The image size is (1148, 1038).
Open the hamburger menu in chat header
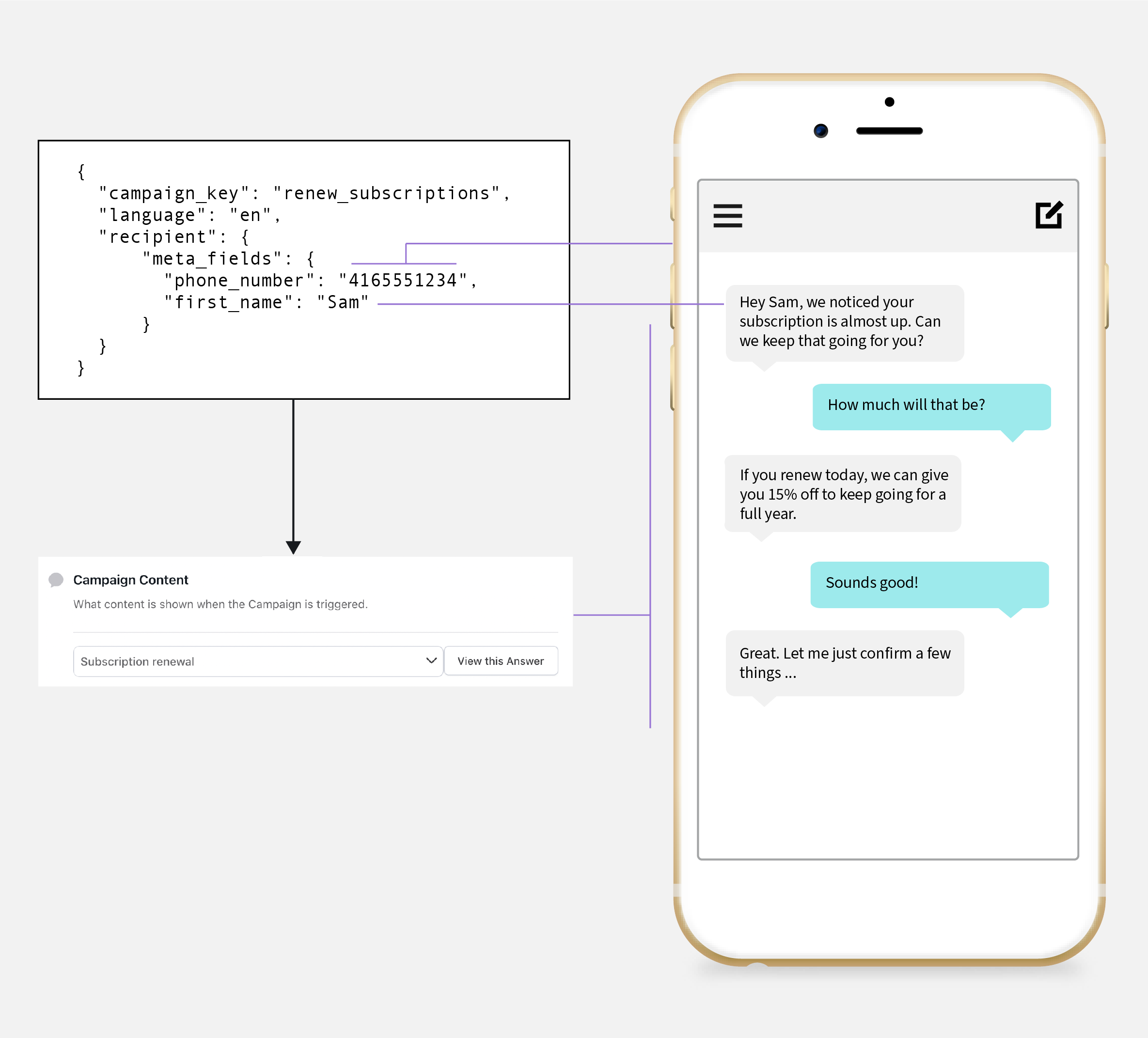tap(727, 216)
